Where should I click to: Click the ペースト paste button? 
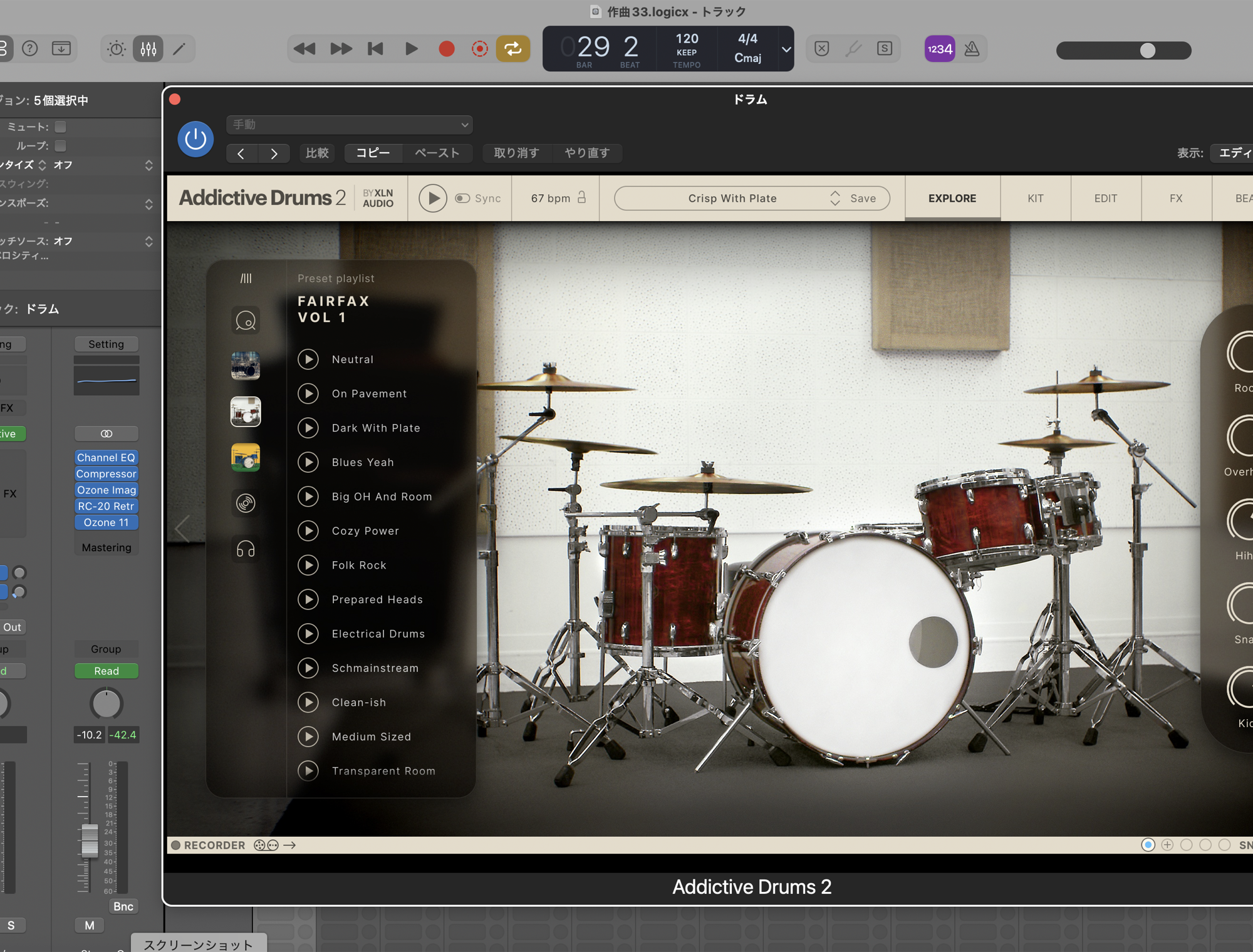[437, 153]
